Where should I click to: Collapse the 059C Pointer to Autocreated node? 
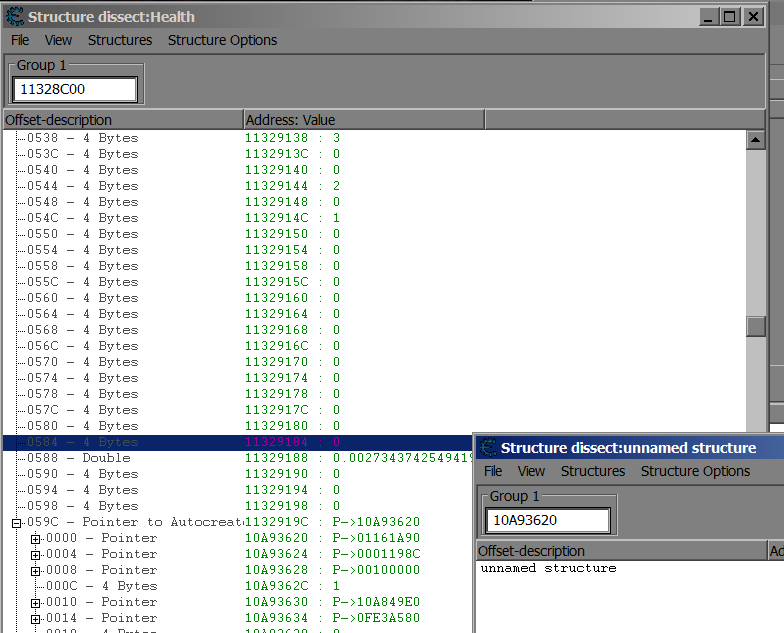point(17,522)
